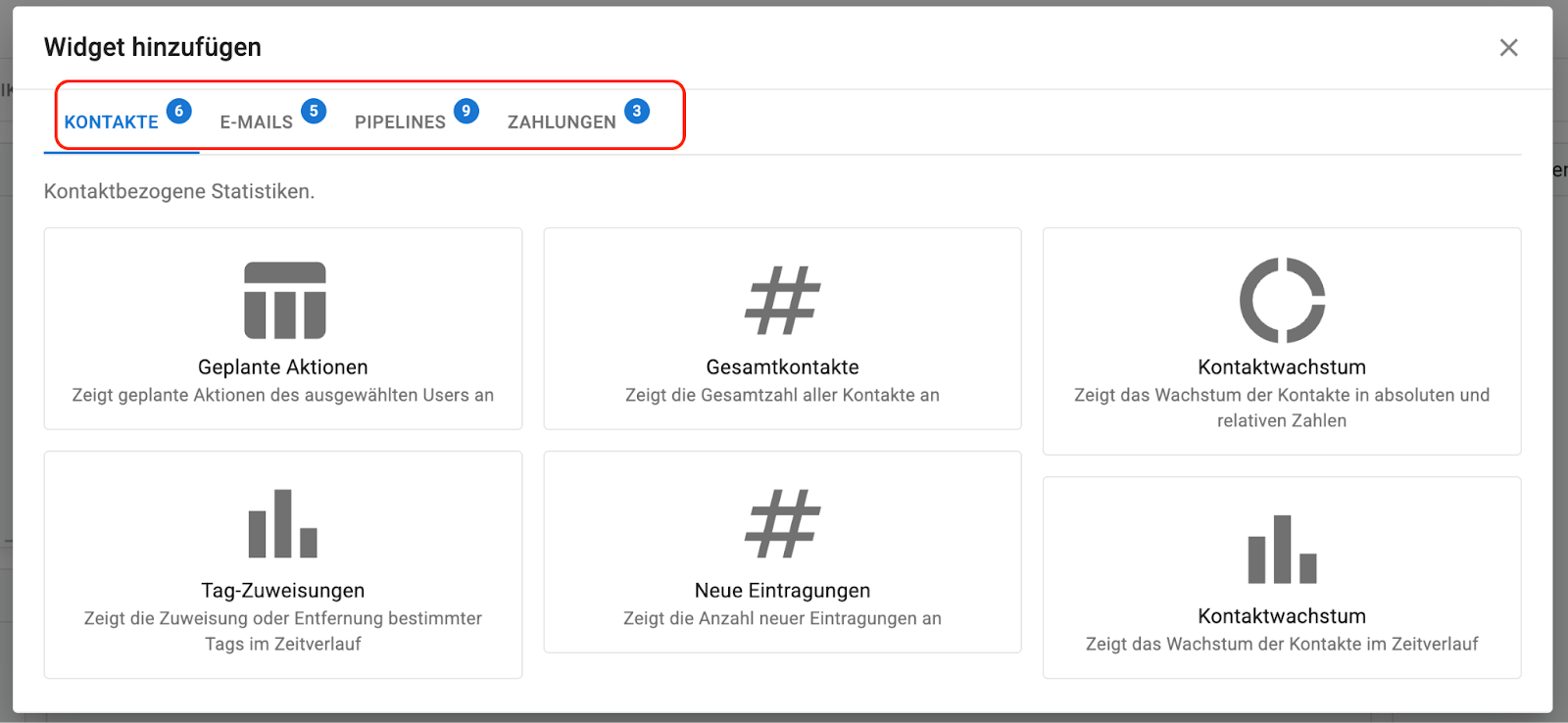Select the Kontakte tab
The width and height of the screenshot is (1568, 723).
click(x=112, y=122)
